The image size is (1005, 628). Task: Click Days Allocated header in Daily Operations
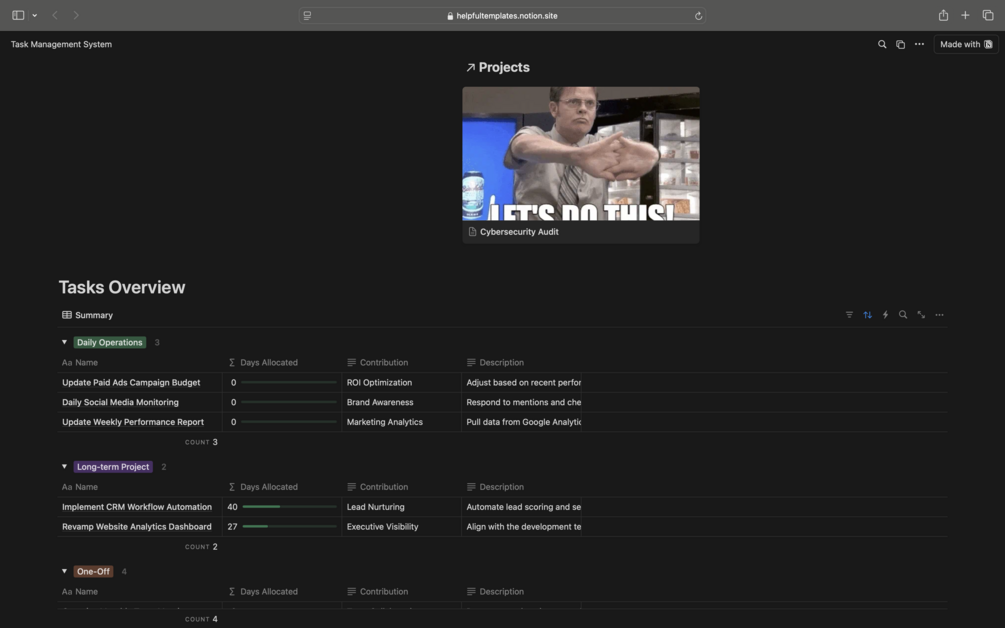[x=263, y=363]
